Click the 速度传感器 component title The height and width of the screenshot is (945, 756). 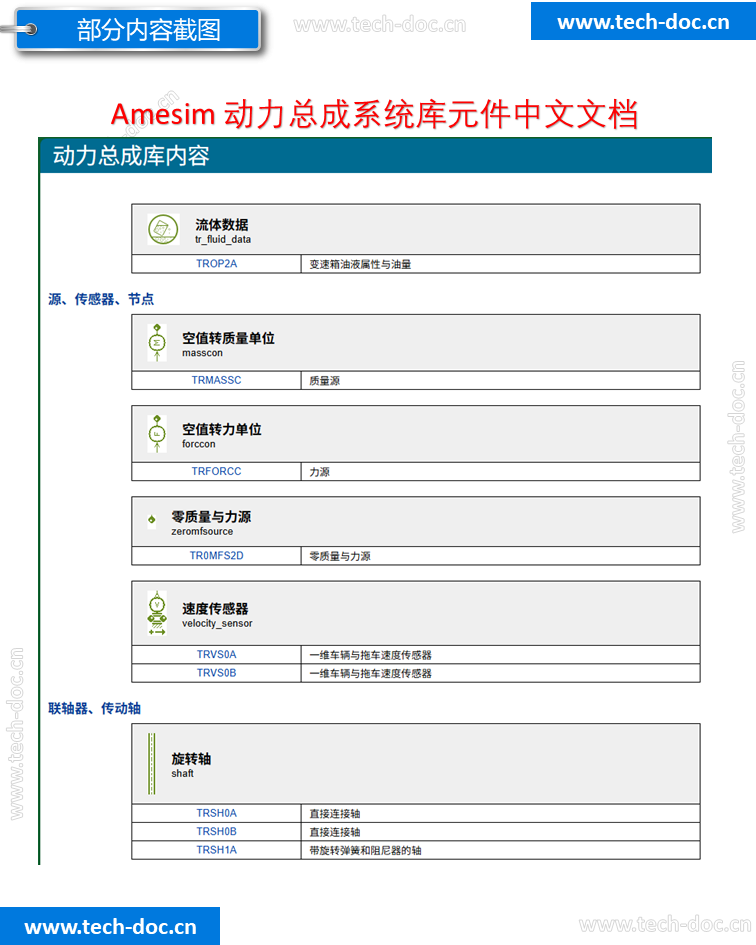(215, 609)
